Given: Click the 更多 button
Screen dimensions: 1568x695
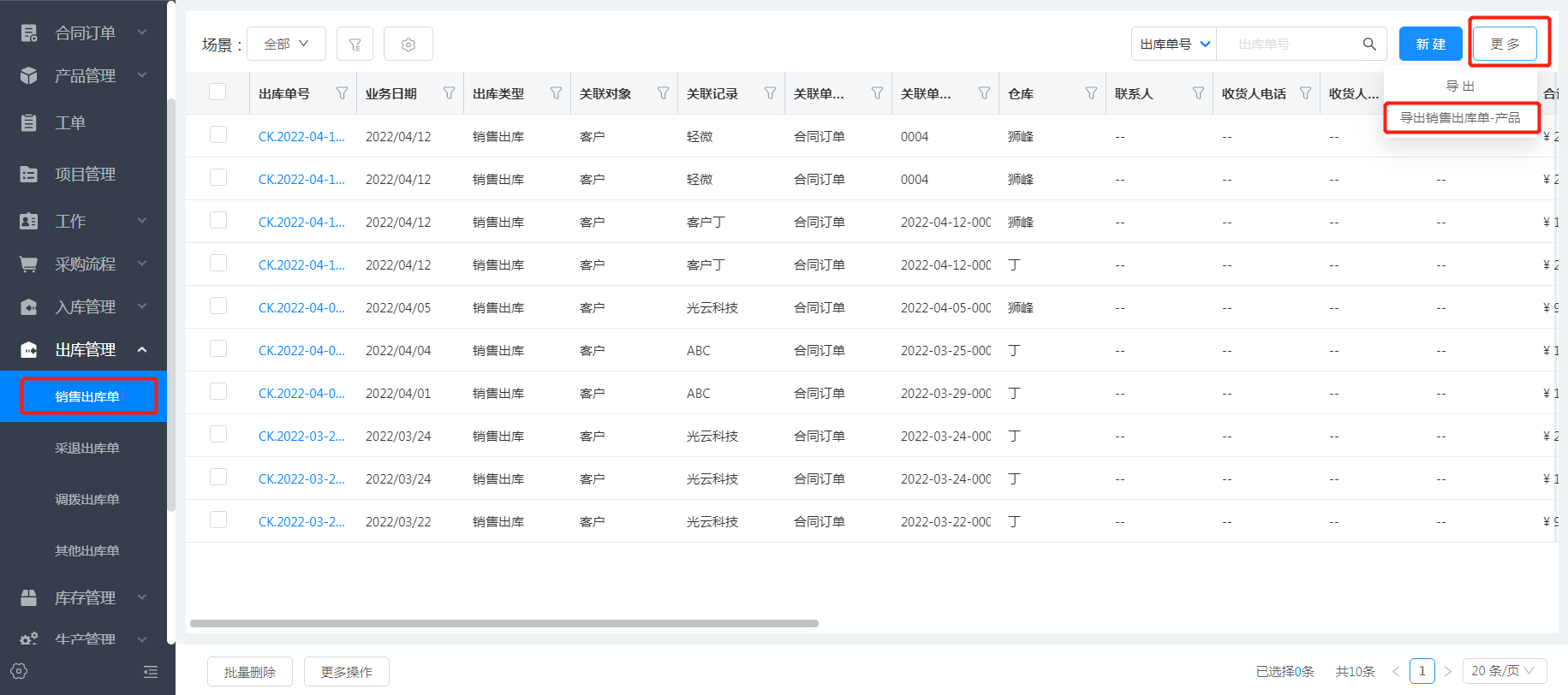Looking at the screenshot, I should (x=1505, y=45).
